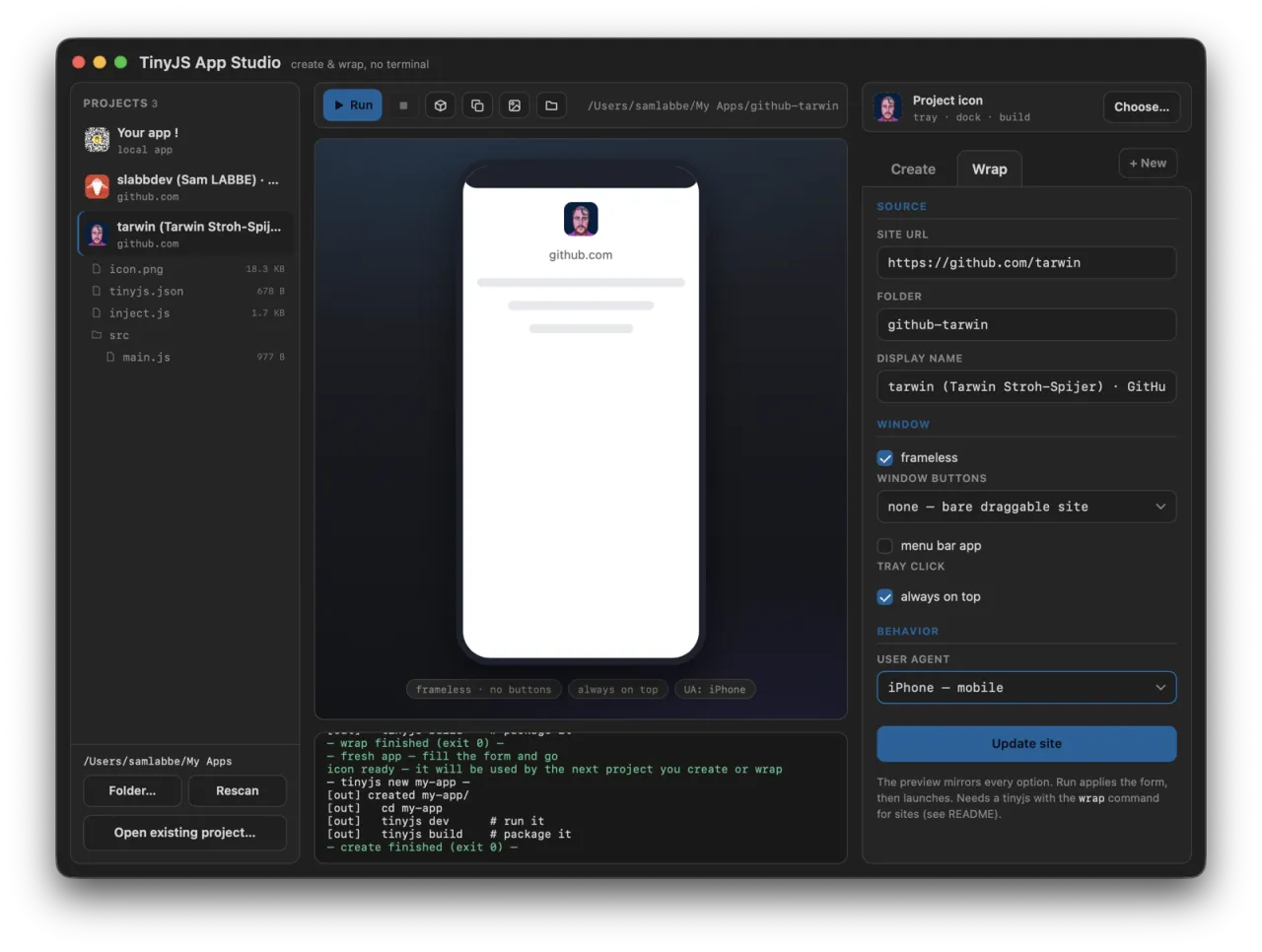Open the Window Buttons dropdown
Image resolution: width=1262 pixels, height=952 pixels.
tap(1026, 507)
